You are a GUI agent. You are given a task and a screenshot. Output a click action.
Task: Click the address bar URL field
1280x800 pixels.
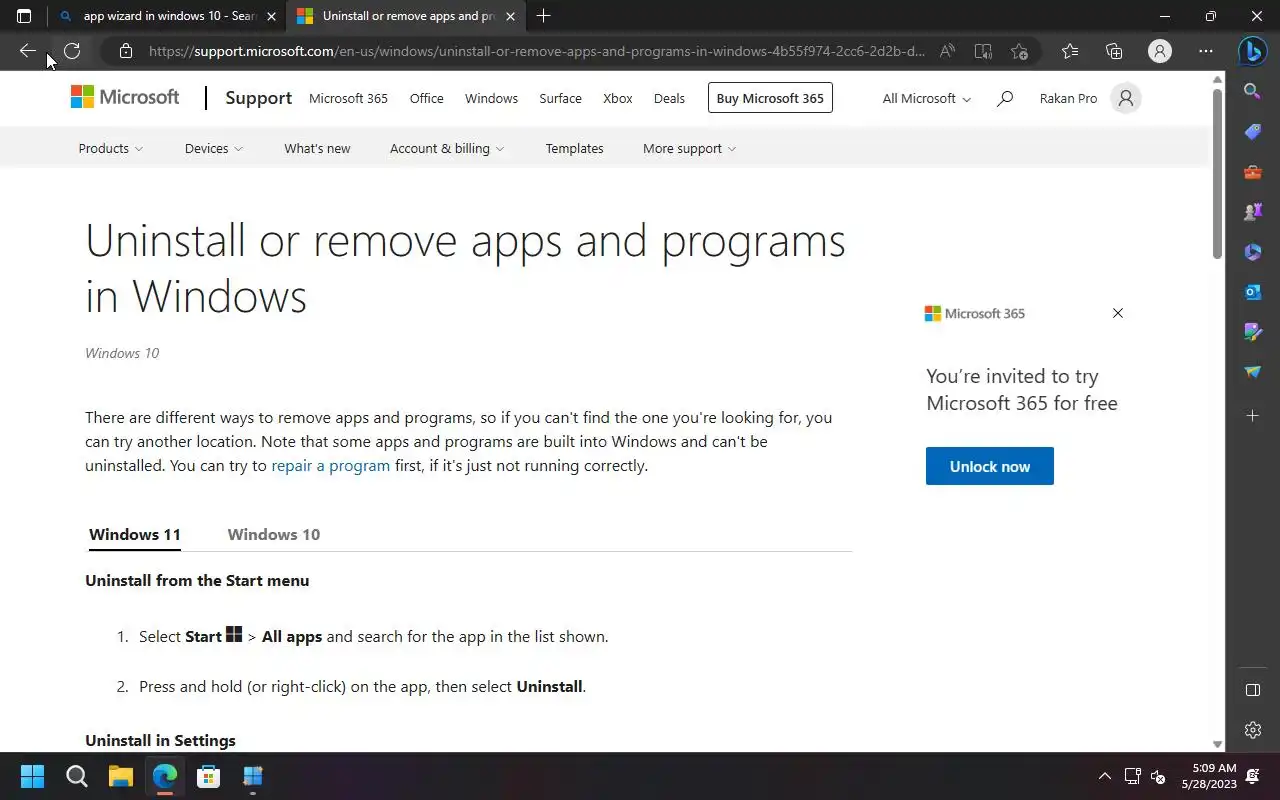(x=537, y=51)
